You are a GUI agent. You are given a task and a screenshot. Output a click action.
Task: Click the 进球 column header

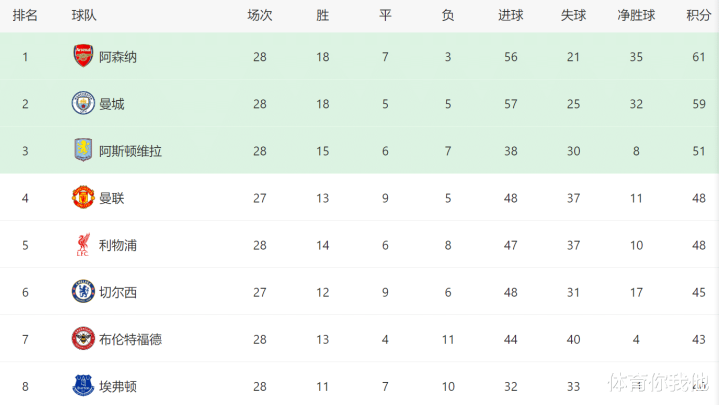click(510, 15)
